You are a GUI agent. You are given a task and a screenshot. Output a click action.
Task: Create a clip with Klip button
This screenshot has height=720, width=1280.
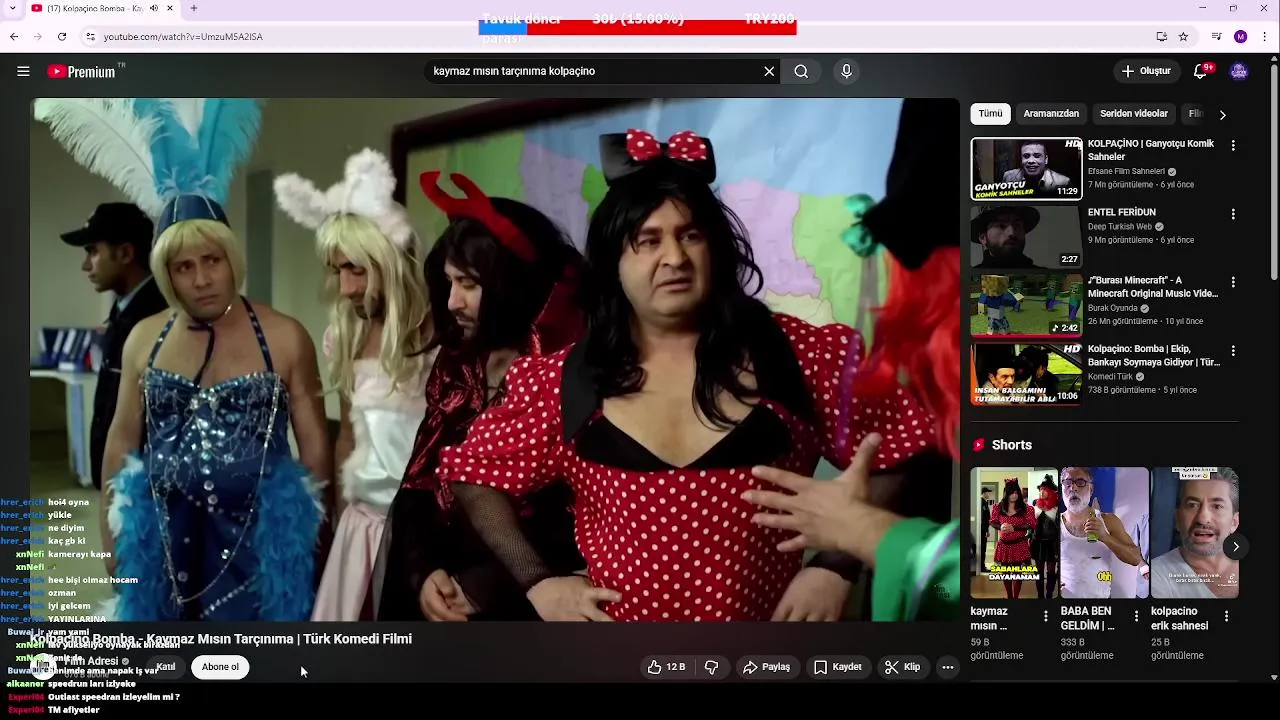[x=902, y=667]
